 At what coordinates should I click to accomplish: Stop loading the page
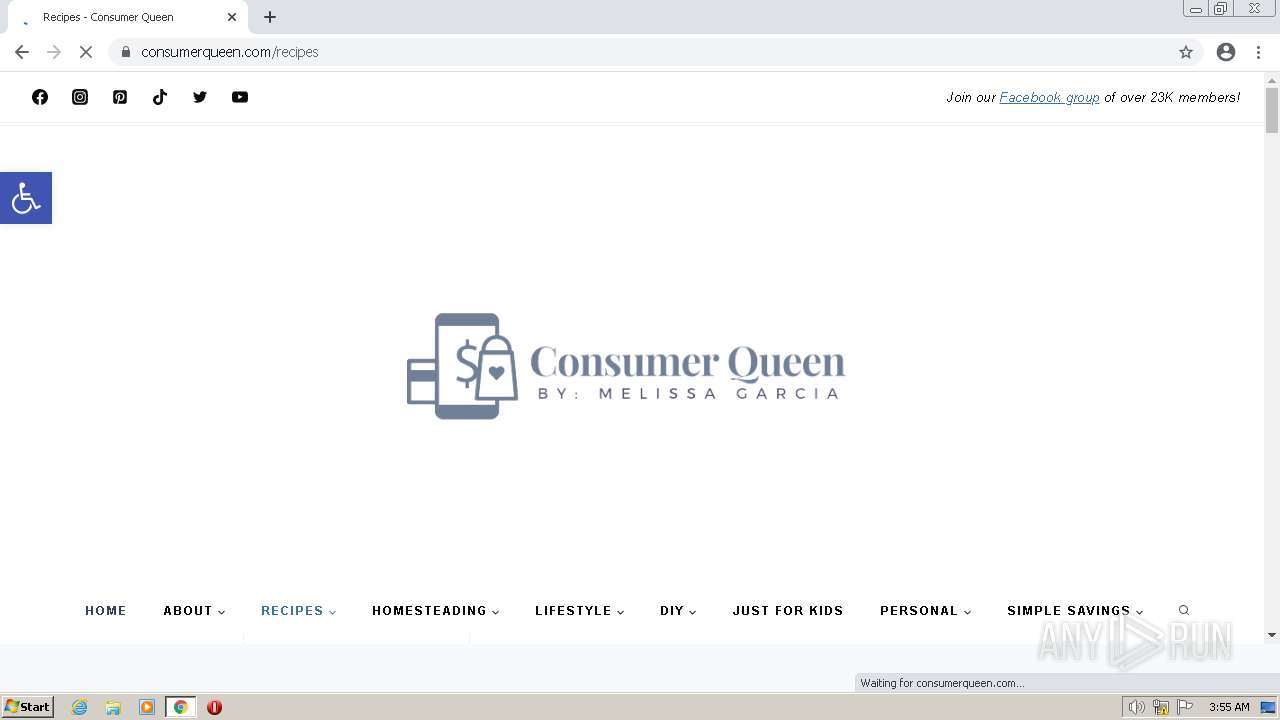point(86,52)
